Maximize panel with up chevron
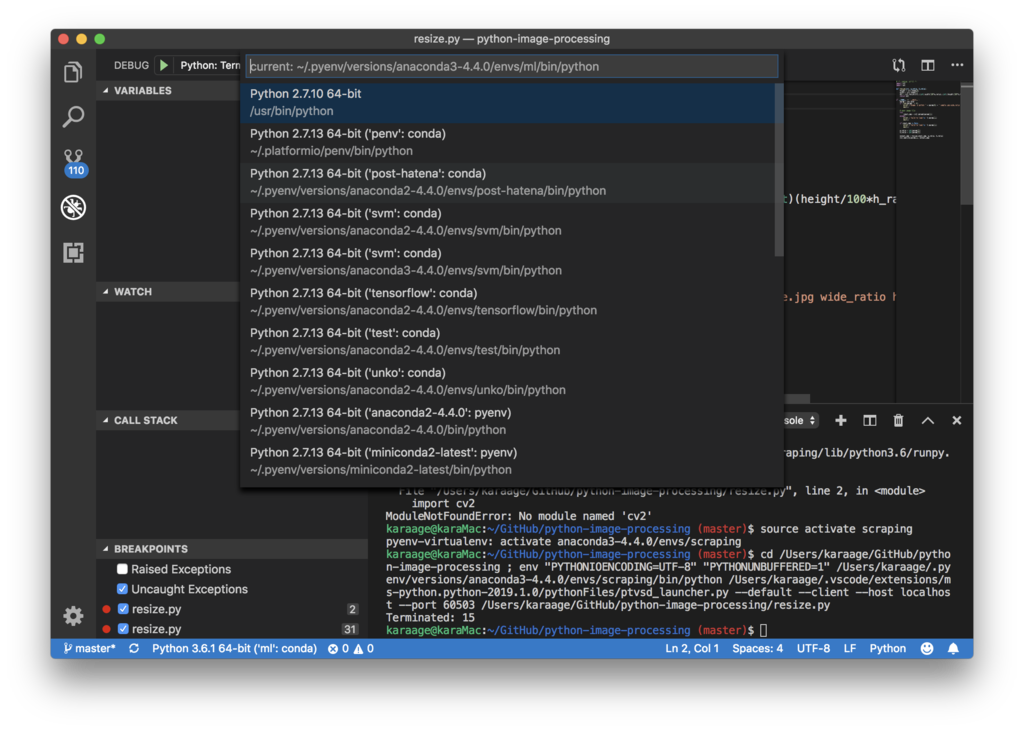The height and width of the screenshot is (731, 1024). point(927,421)
